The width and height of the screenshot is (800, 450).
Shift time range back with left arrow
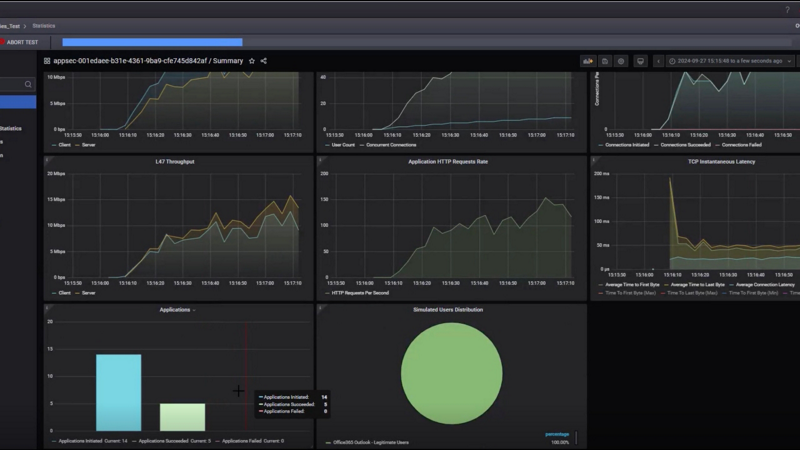pos(658,61)
